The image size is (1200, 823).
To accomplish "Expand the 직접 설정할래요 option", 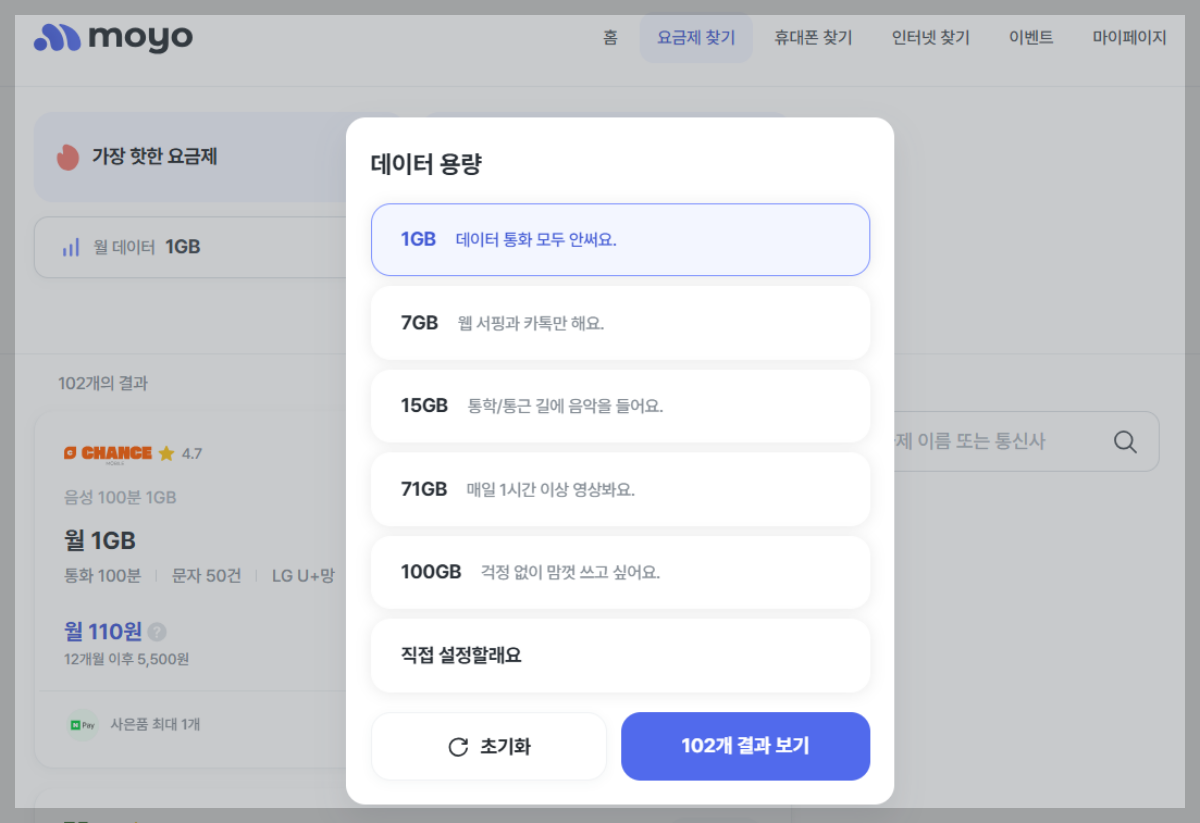I will pos(620,655).
